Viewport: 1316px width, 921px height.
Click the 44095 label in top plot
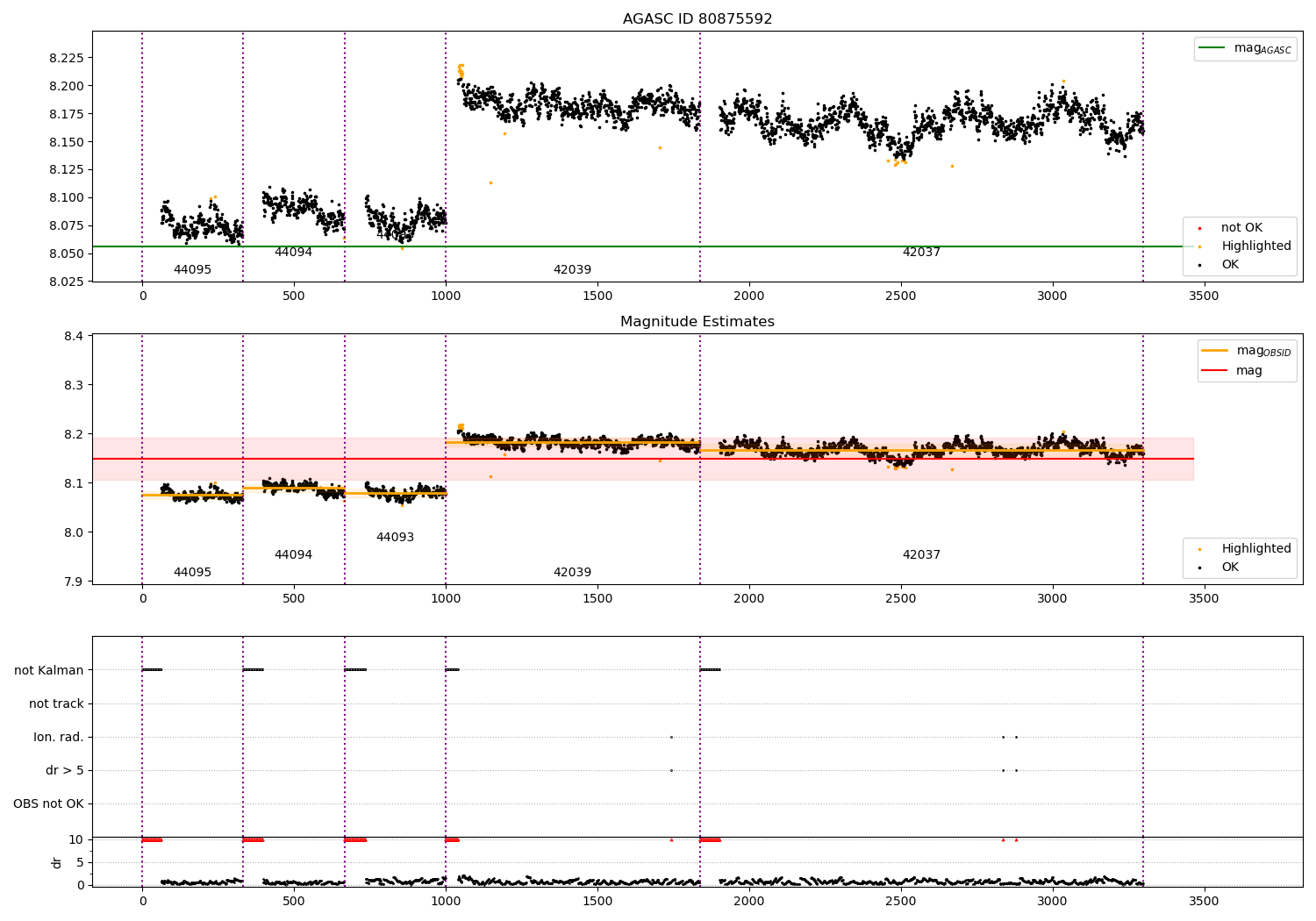click(x=192, y=270)
